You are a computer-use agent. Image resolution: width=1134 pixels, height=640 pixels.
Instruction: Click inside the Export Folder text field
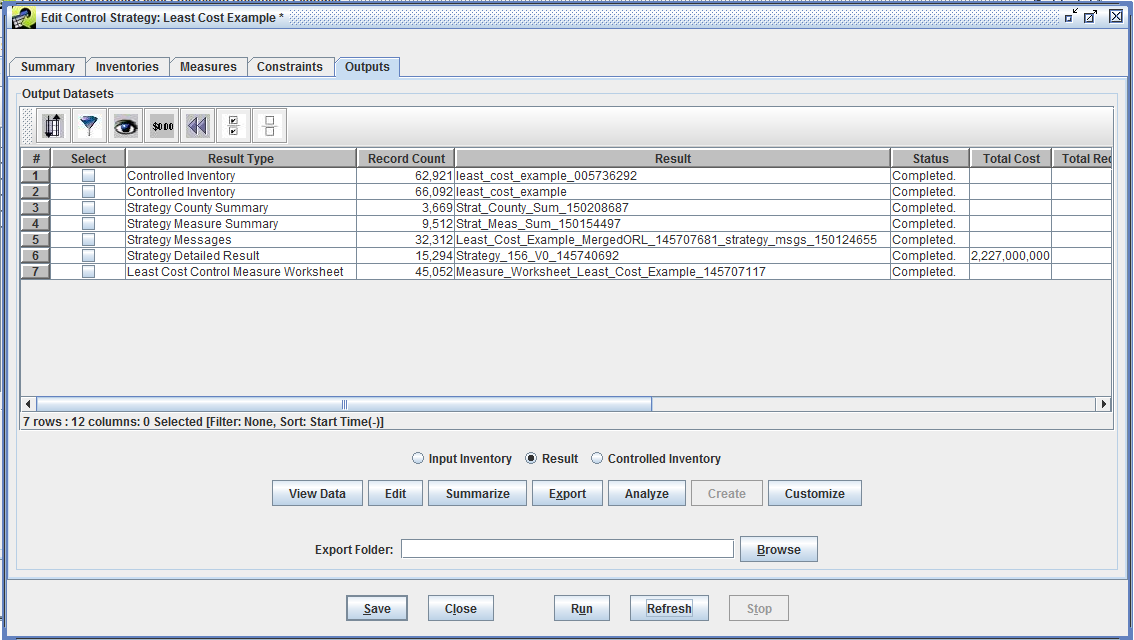[566, 548]
